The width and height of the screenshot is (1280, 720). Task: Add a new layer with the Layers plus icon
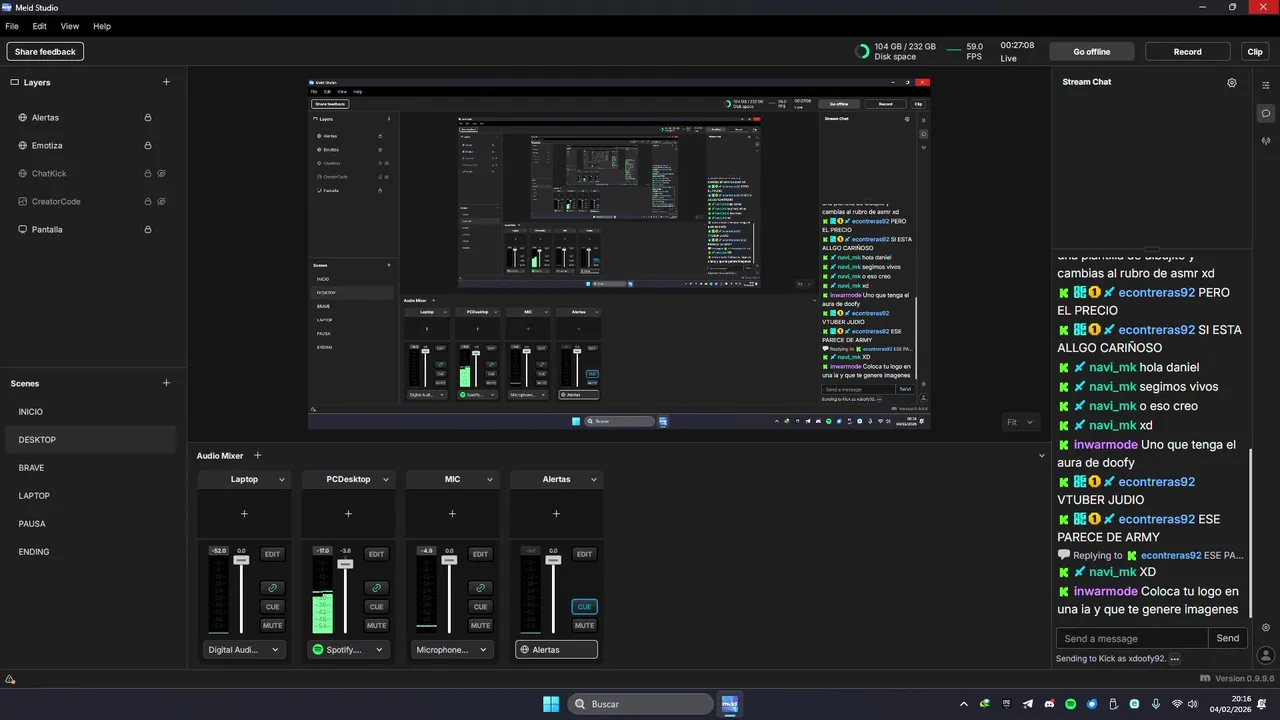pyautogui.click(x=166, y=82)
